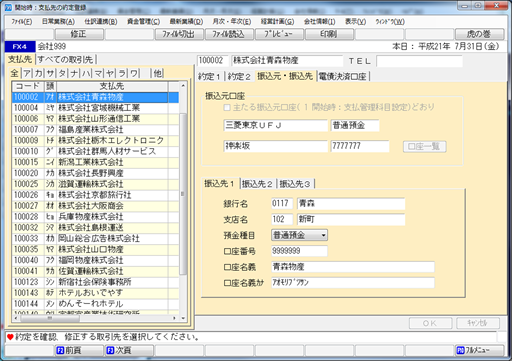Image resolution: width=512 pixels, height=361 pixels.
Task: Select the ハ kana filter tab
Action: coord(86,73)
